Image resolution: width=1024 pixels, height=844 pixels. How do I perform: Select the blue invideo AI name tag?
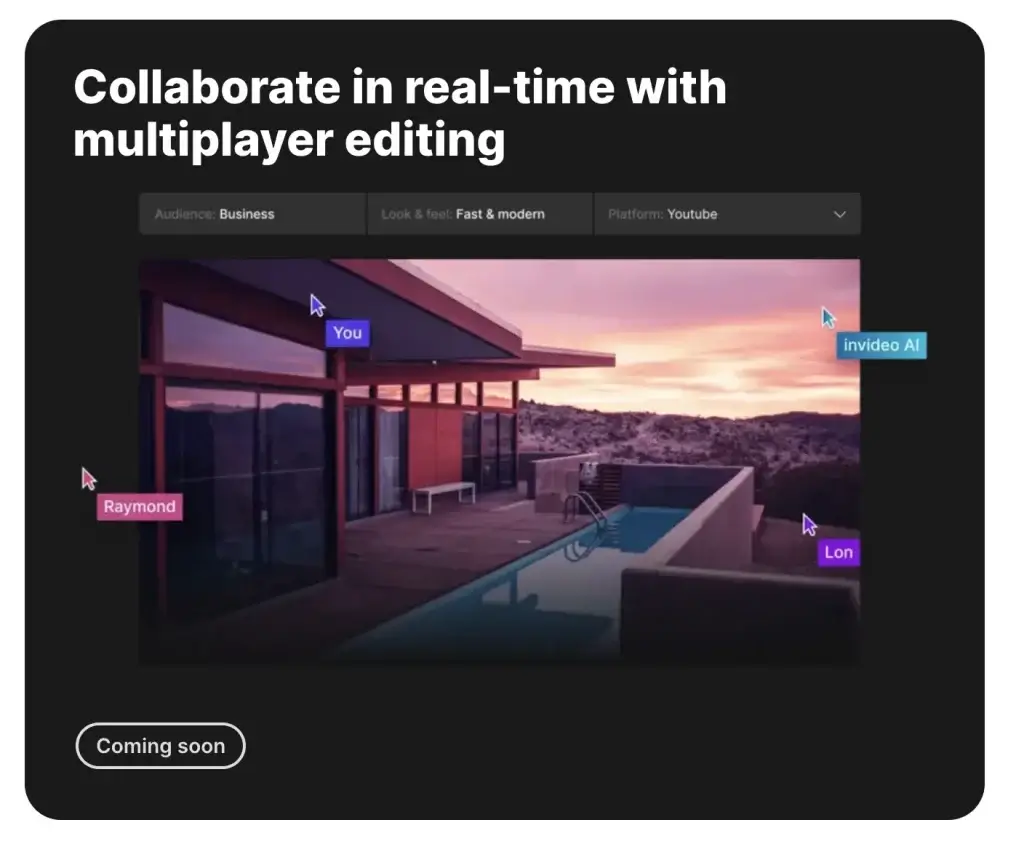[881, 345]
